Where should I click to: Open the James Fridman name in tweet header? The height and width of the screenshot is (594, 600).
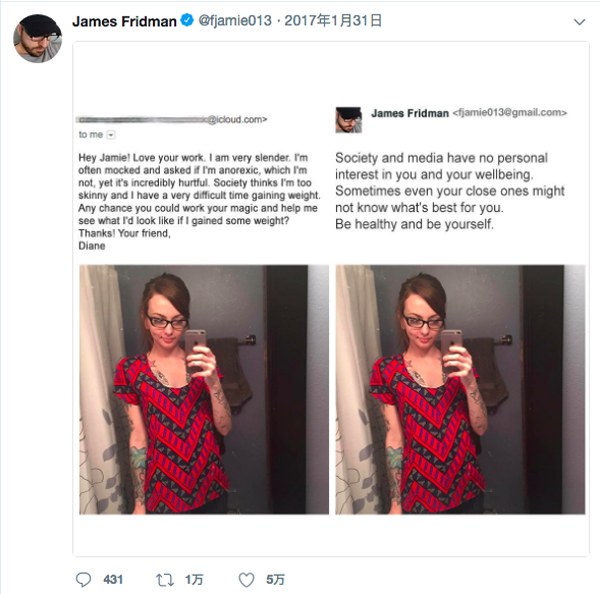(124, 21)
